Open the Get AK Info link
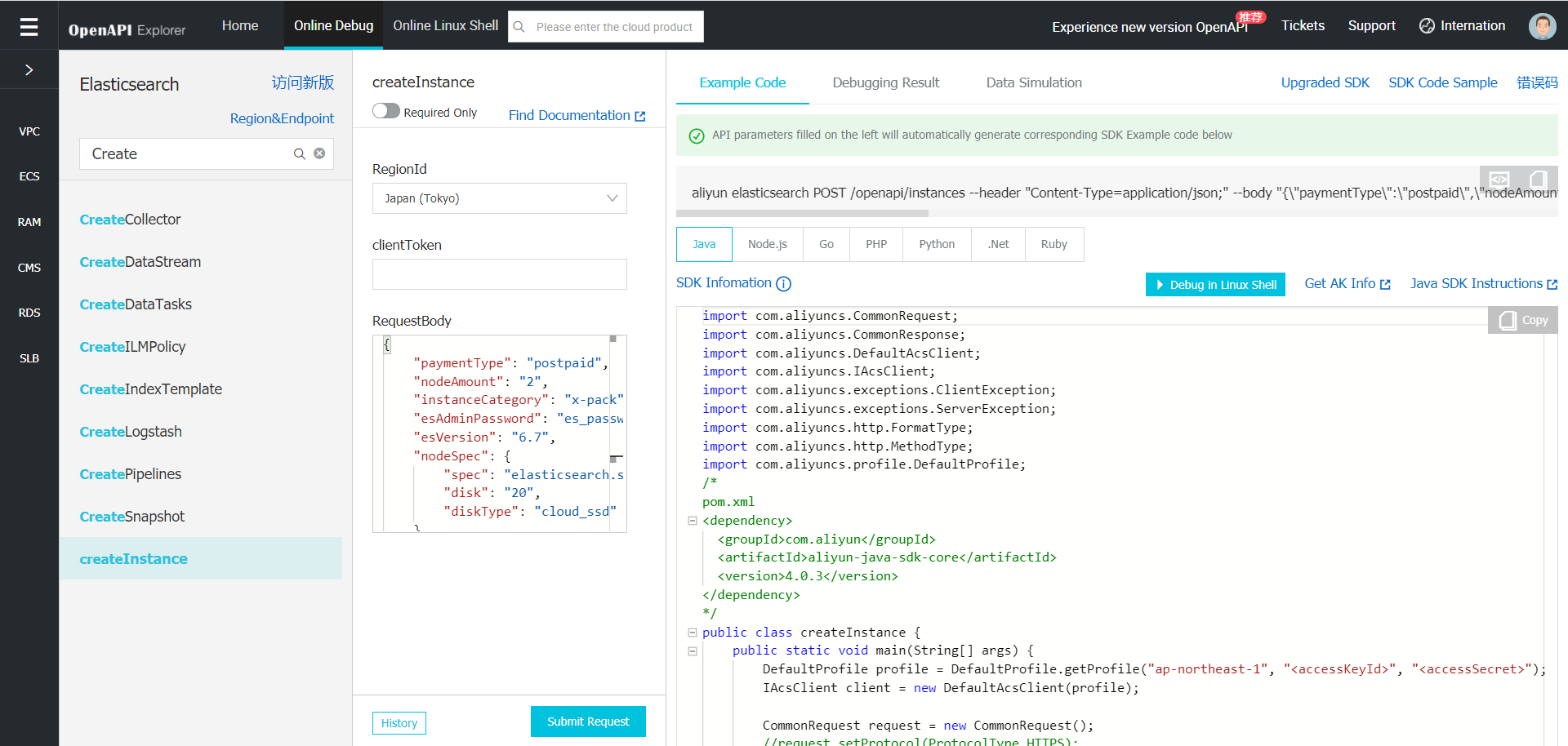Image resolution: width=1568 pixels, height=746 pixels. (1347, 283)
